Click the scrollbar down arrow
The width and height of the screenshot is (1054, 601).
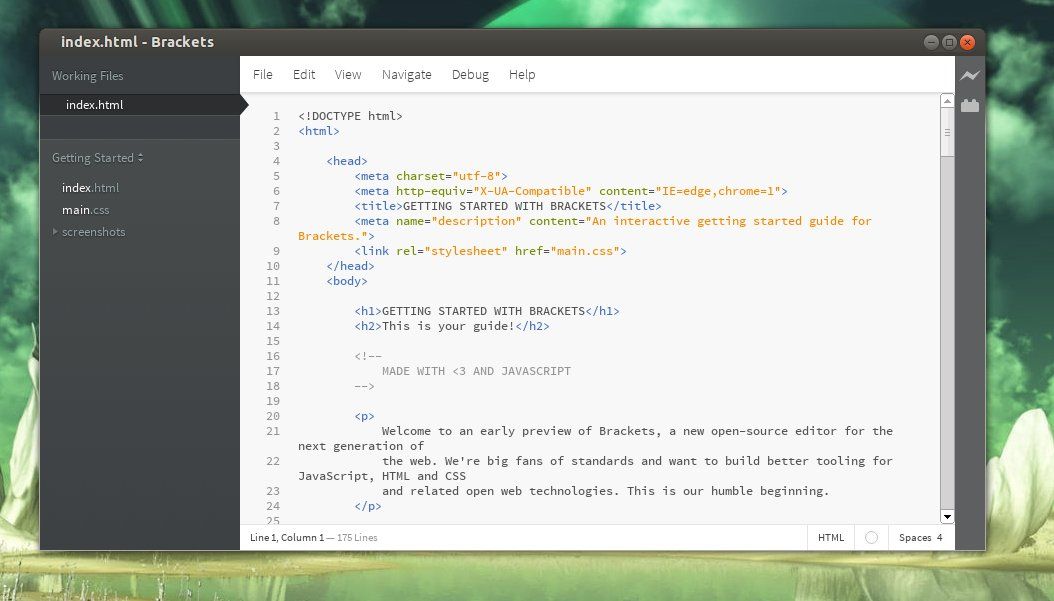(x=947, y=517)
